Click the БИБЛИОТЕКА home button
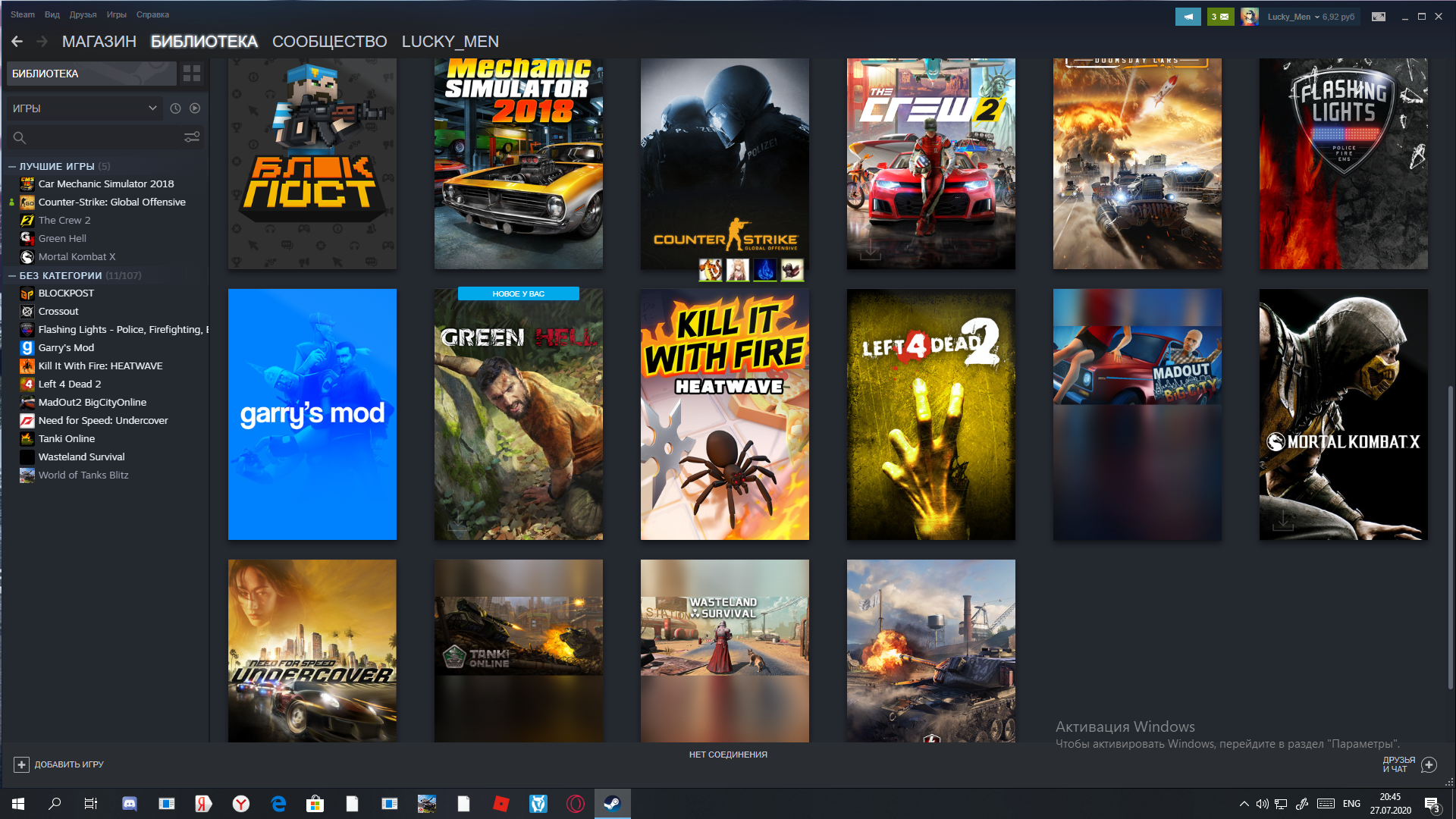This screenshot has width=1456, height=819. click(92, 74)
